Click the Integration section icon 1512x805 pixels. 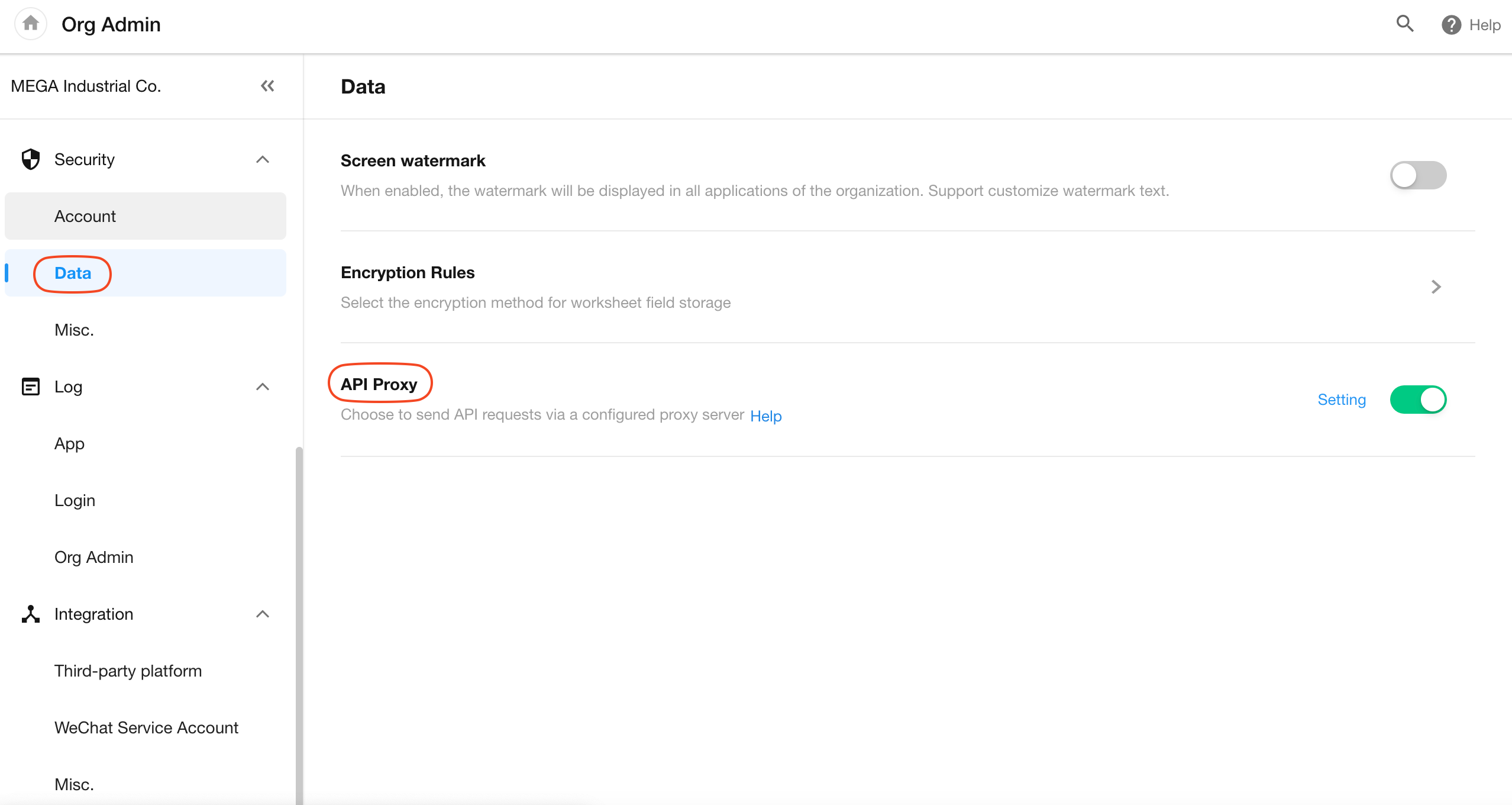[x=30, y=614]
